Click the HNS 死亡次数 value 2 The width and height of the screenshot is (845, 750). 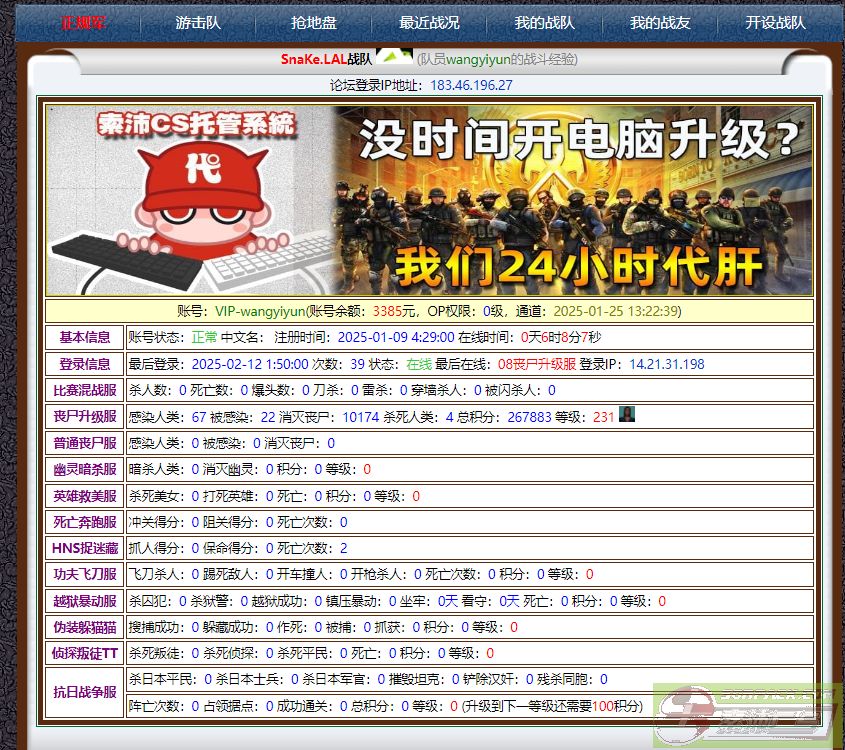(344, 548)
